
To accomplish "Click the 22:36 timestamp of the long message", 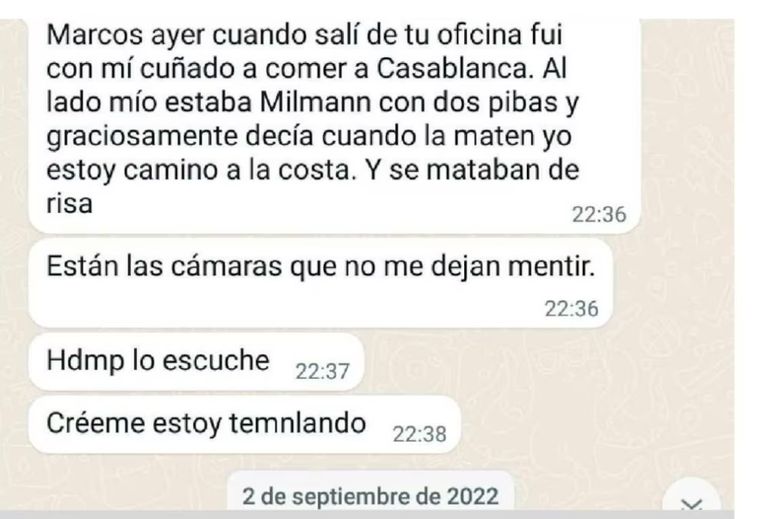I will pyautogui.click(x=599, y=215).
